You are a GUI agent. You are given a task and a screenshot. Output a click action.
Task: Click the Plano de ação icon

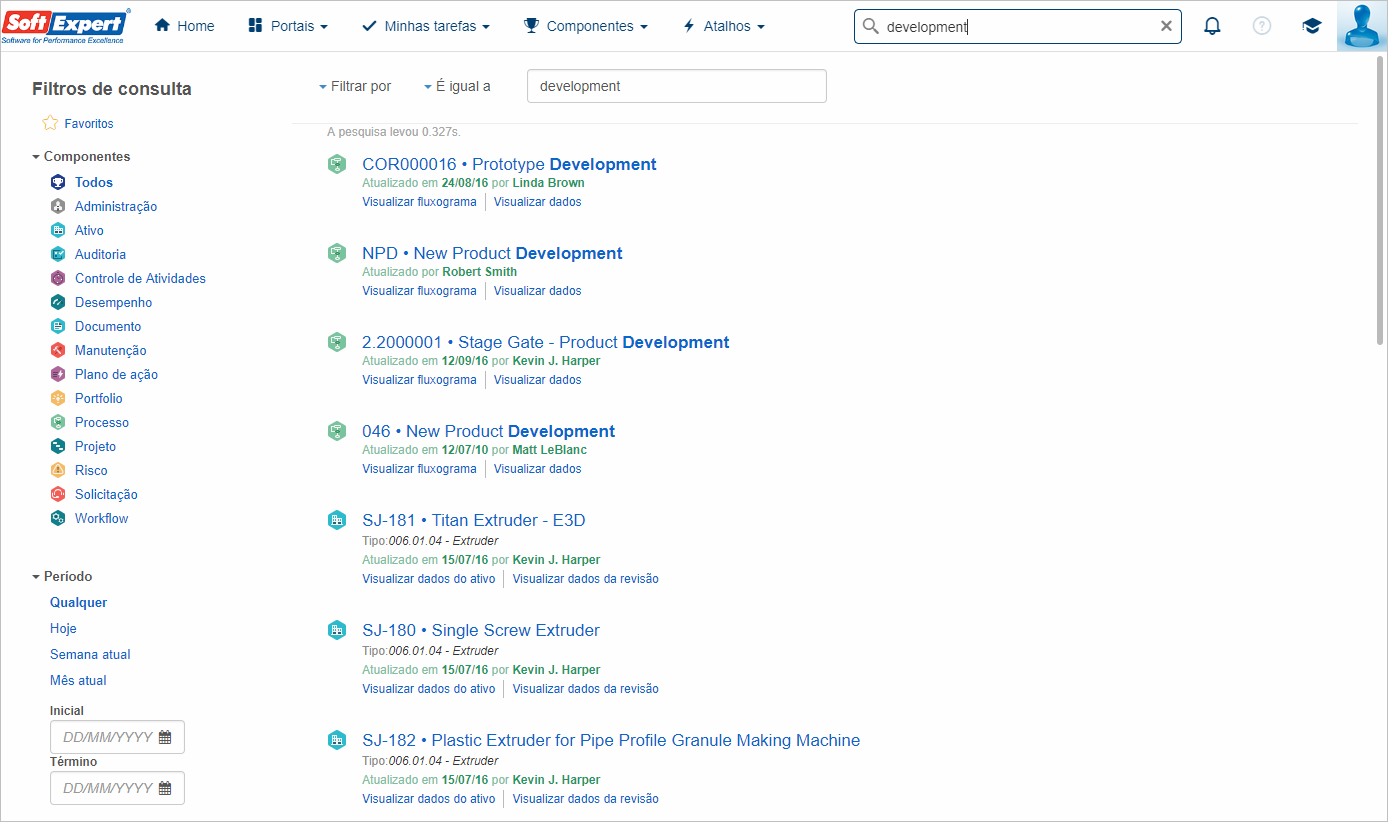(x=57, y=374)
